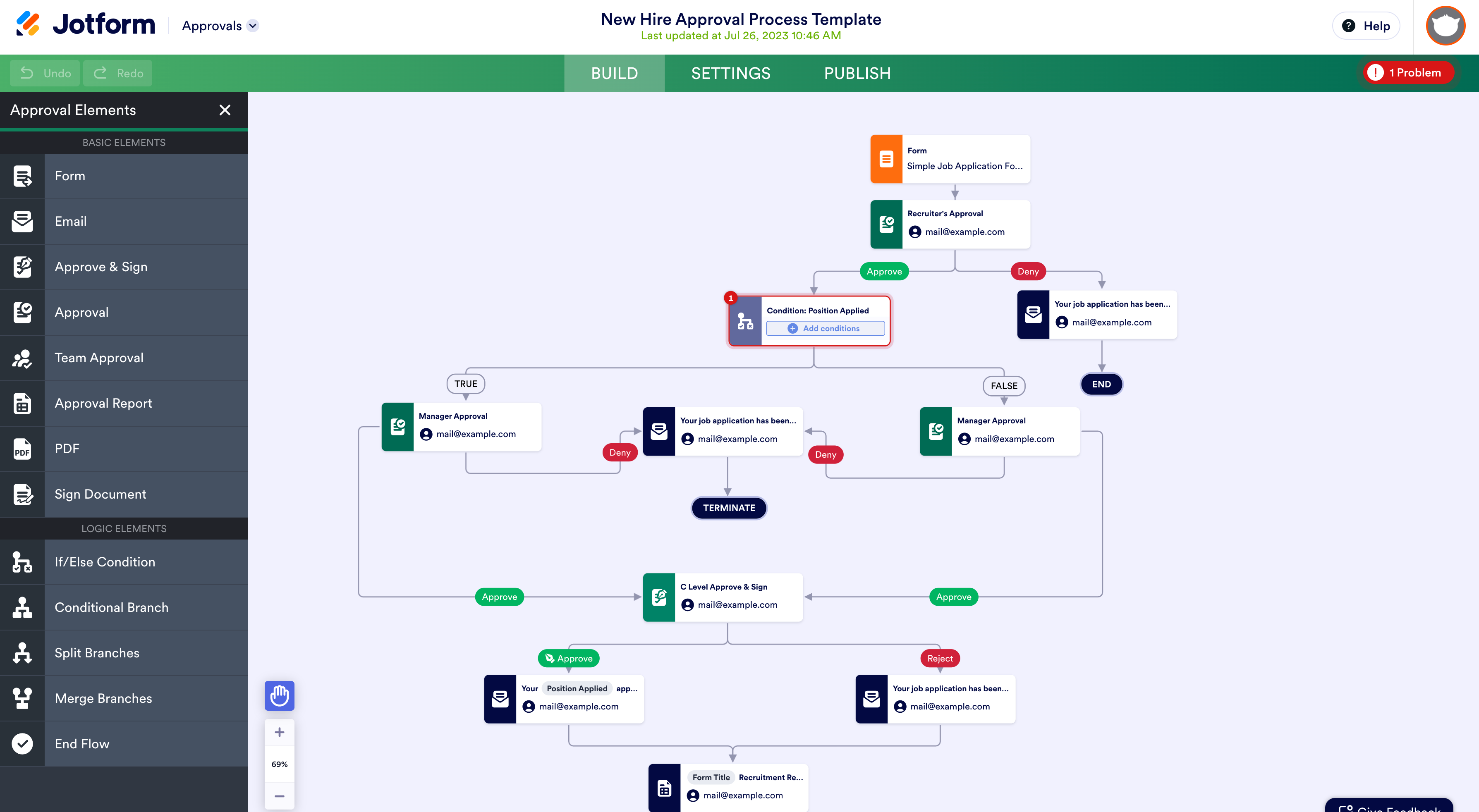
Task: Click the PDF element icon in sidebar
Action: [x=22, y=449]
